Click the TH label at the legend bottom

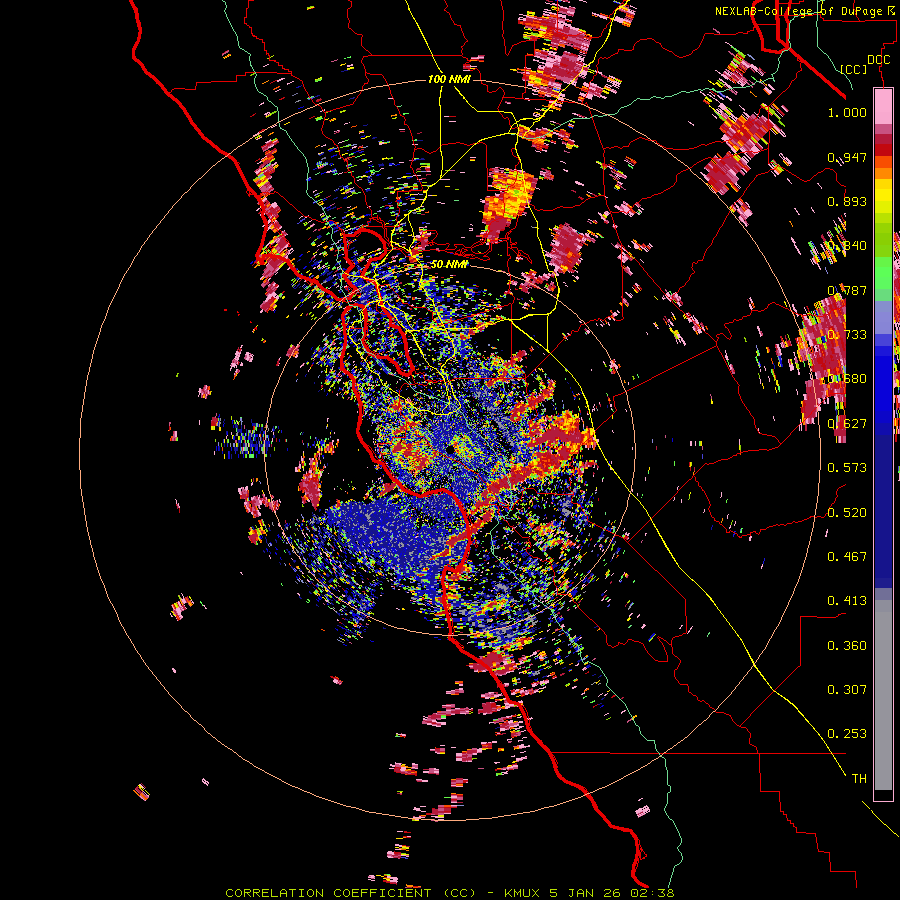click(859, 778)
